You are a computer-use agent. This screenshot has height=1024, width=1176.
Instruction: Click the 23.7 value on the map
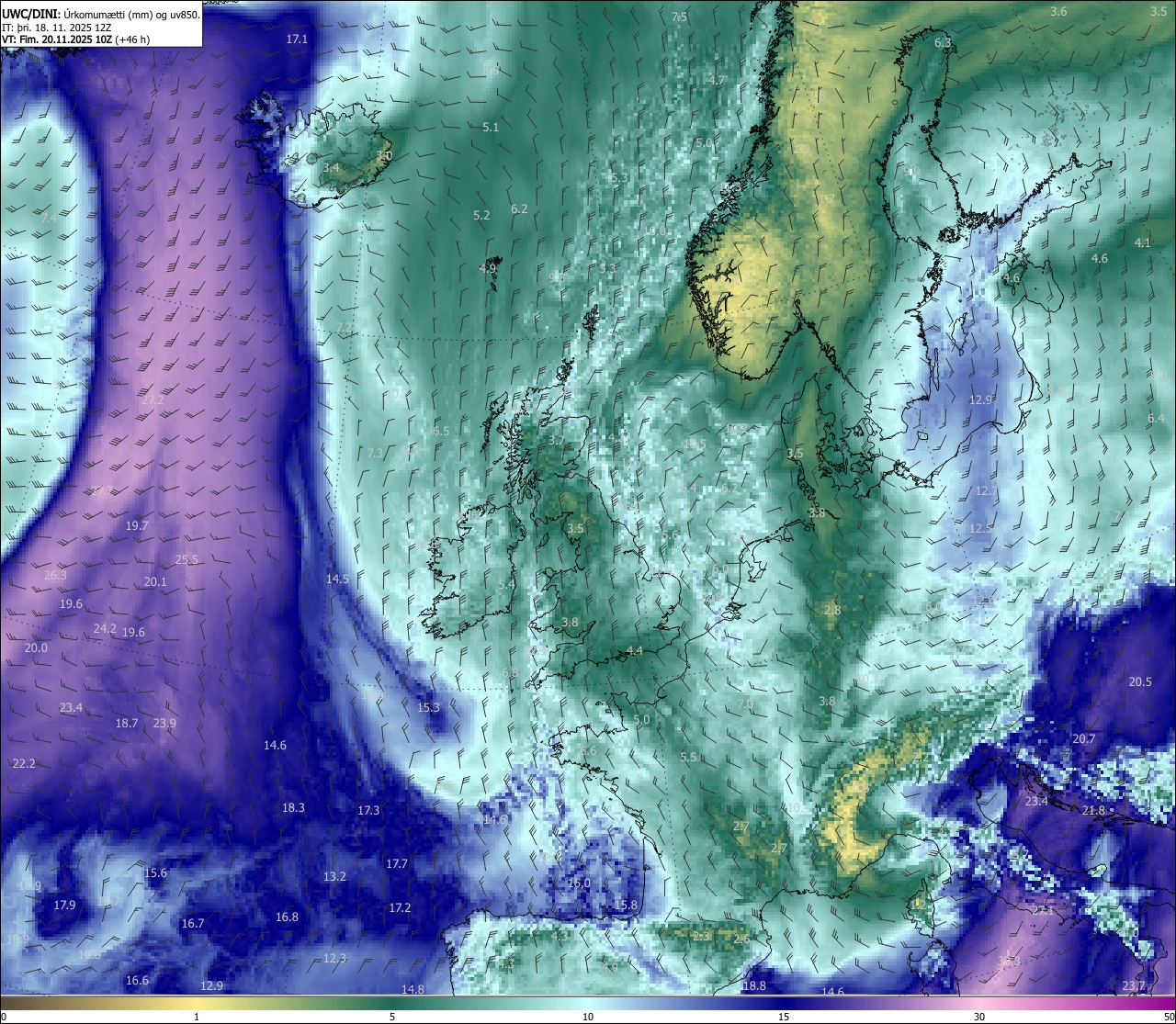[1134, 986]
